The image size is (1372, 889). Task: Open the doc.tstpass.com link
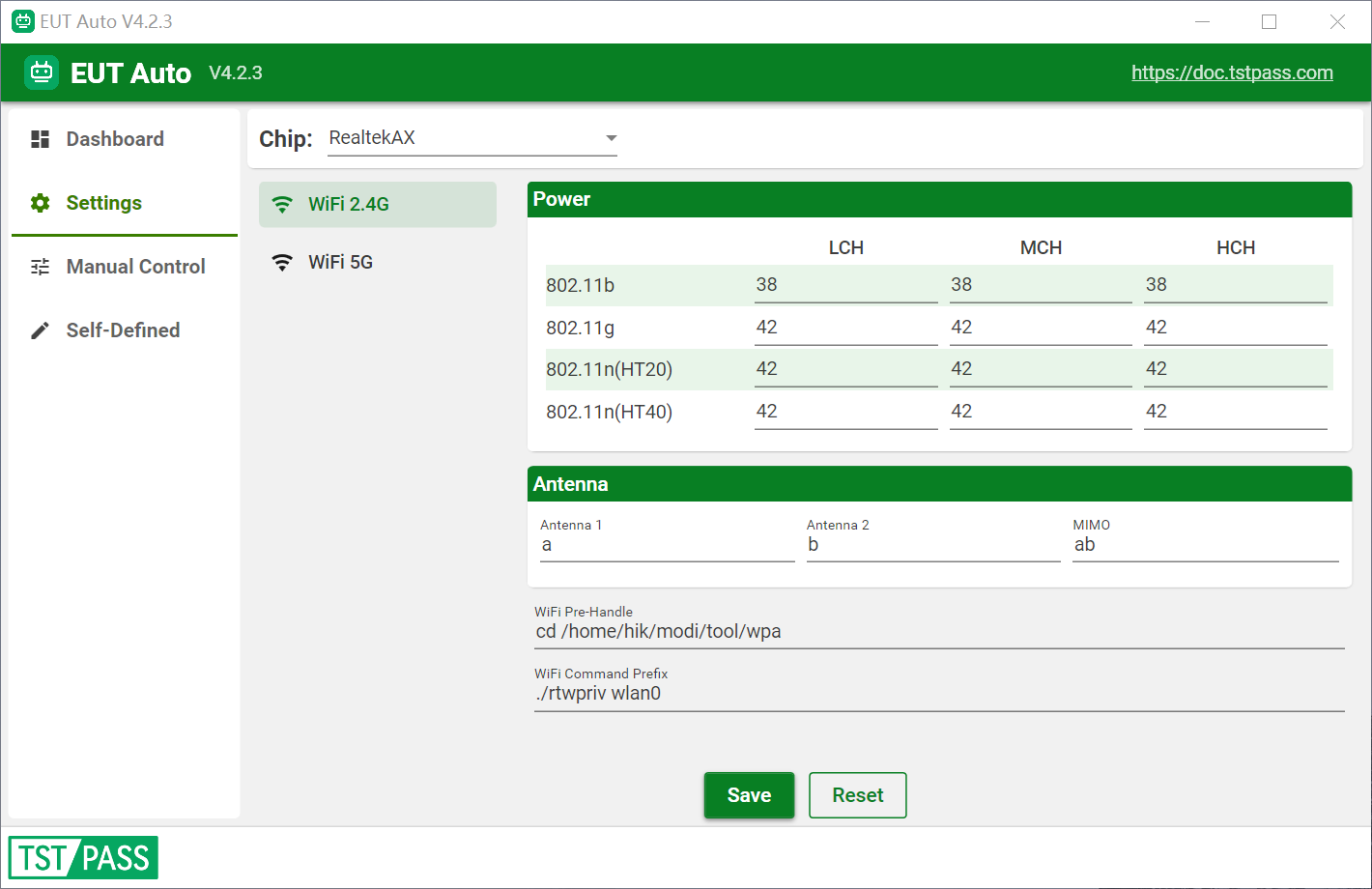pos(1232,72)
